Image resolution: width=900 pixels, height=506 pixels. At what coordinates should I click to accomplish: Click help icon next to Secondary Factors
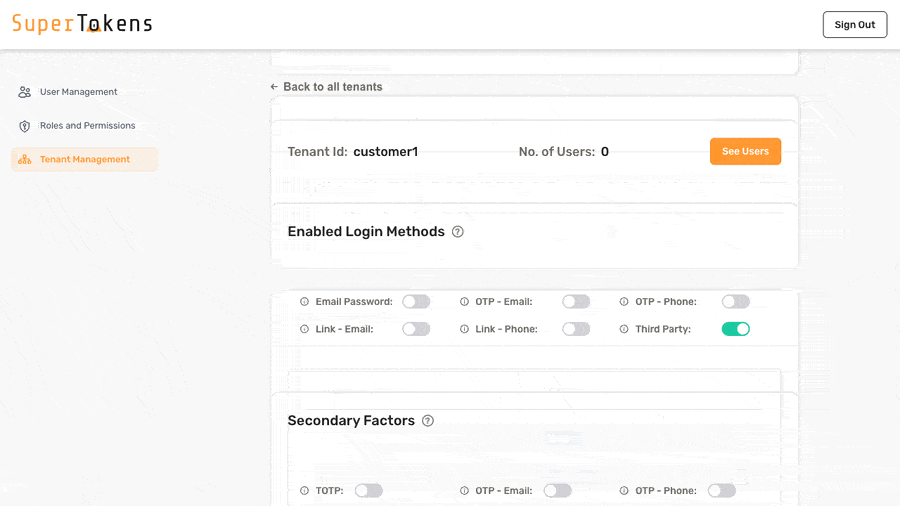point(428,421)
